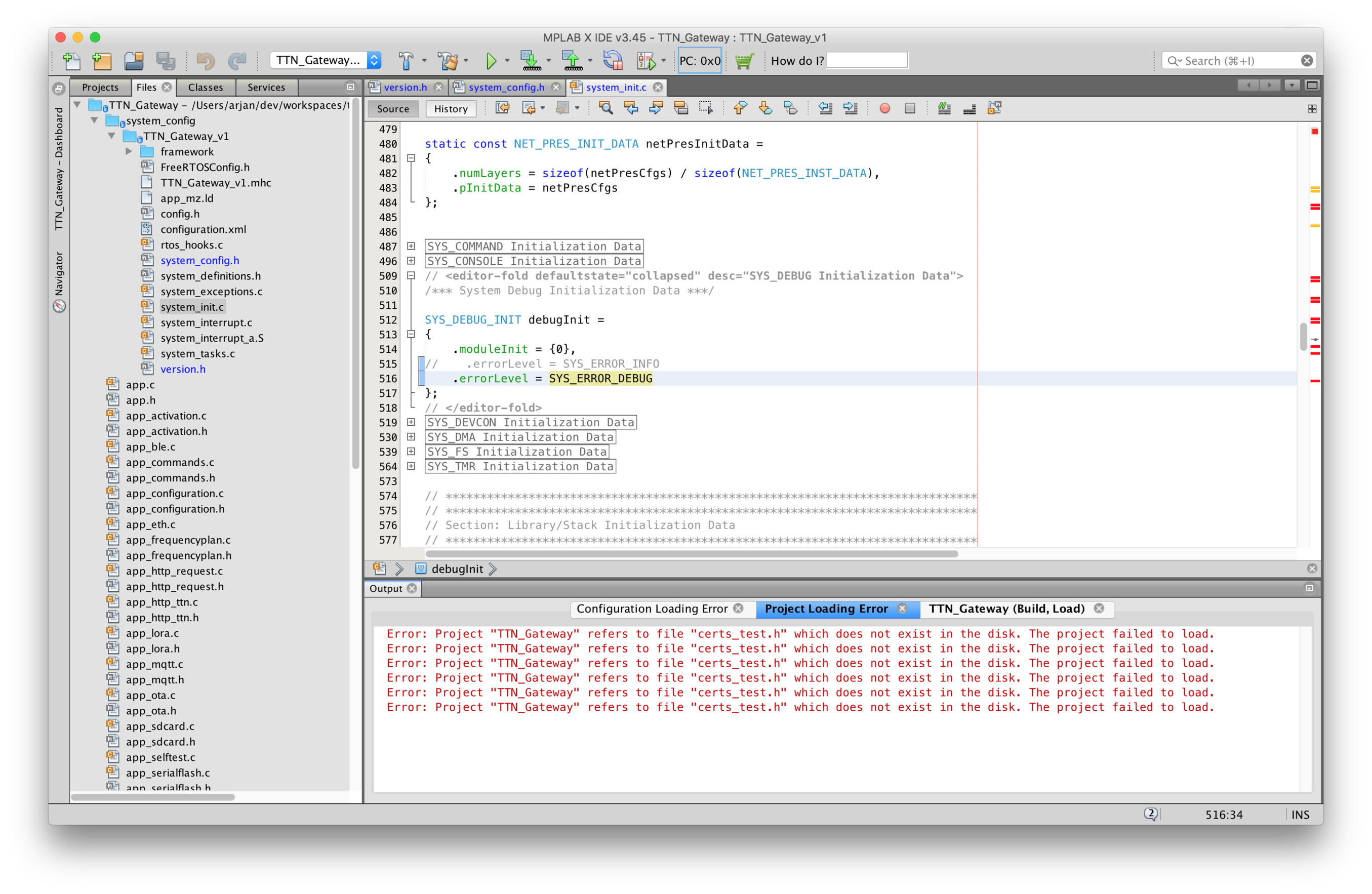
Task: Click the Hold in Reset icon
Action: click(613, 61)
